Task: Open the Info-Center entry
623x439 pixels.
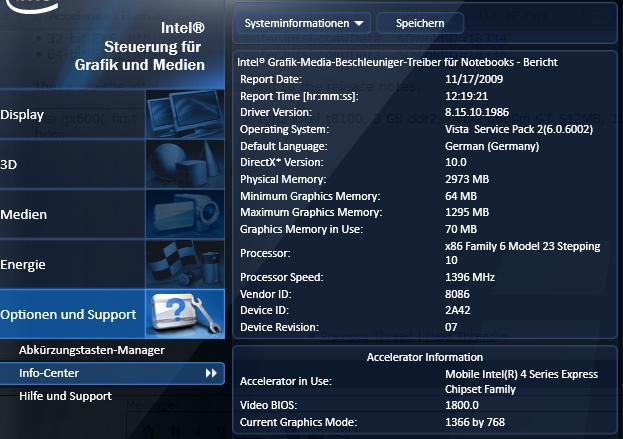Action: pos(112,373)
